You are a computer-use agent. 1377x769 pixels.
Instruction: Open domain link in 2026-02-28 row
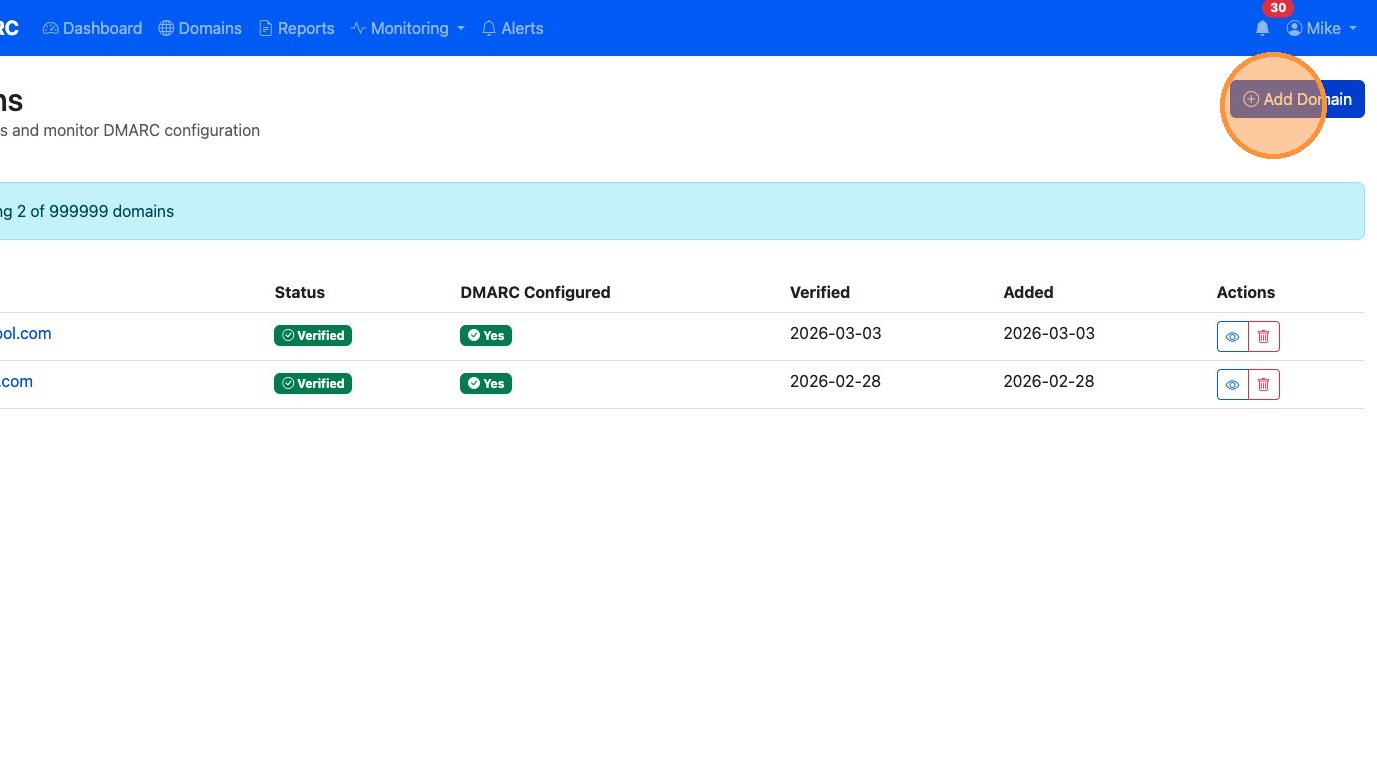click(x=16, y=381)
